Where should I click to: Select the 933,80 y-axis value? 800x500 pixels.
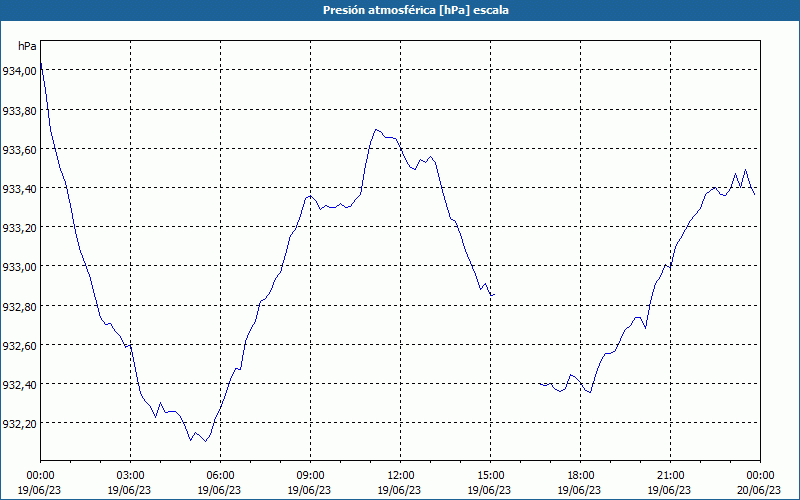point(19,110)
